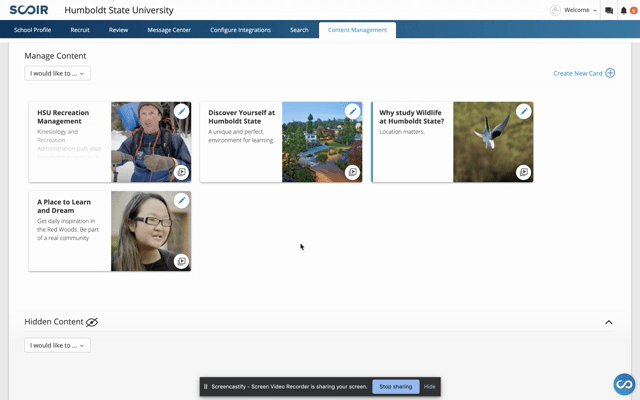Click the HSU Recreation Management card title

[x=63, y=117]
